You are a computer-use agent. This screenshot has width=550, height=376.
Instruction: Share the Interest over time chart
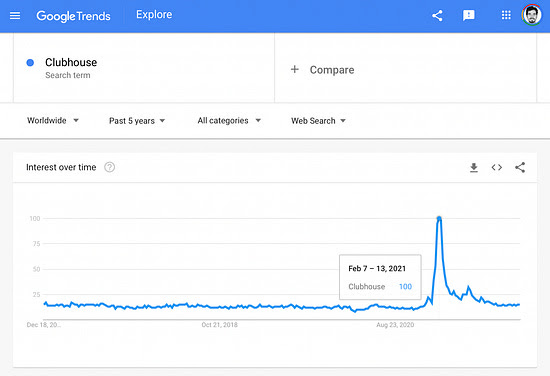pyautogui.click(x=520, y=168)
